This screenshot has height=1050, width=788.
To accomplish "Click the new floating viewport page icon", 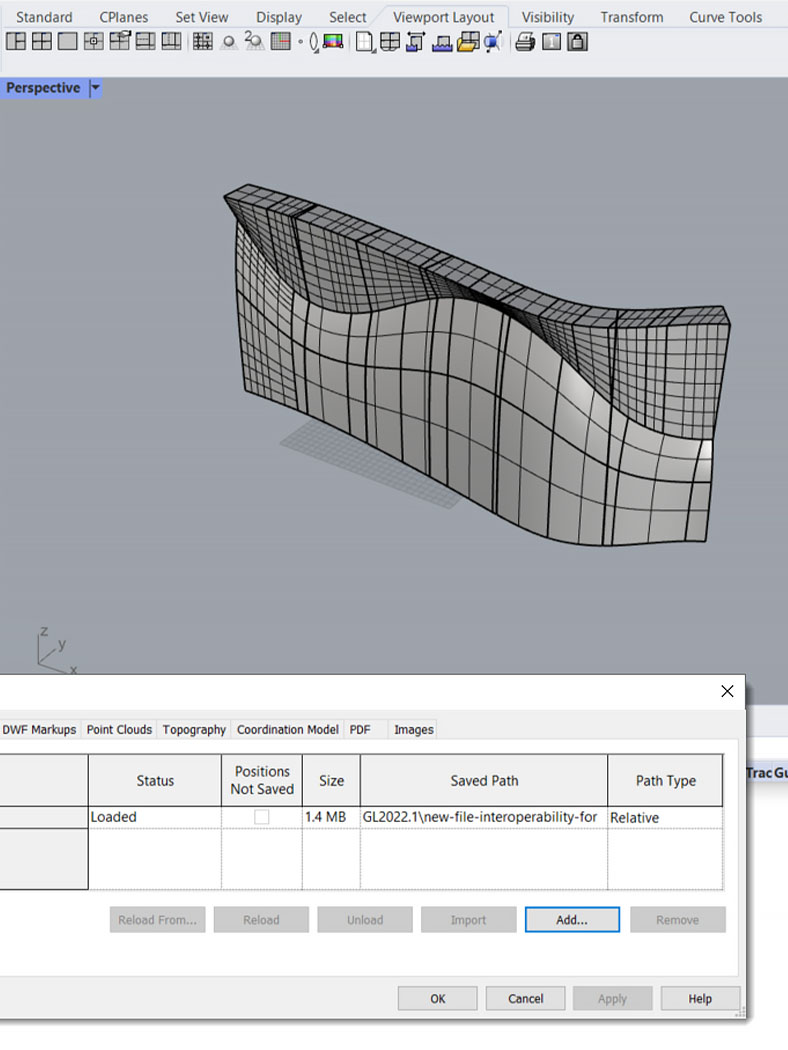I will coord(365,42).
